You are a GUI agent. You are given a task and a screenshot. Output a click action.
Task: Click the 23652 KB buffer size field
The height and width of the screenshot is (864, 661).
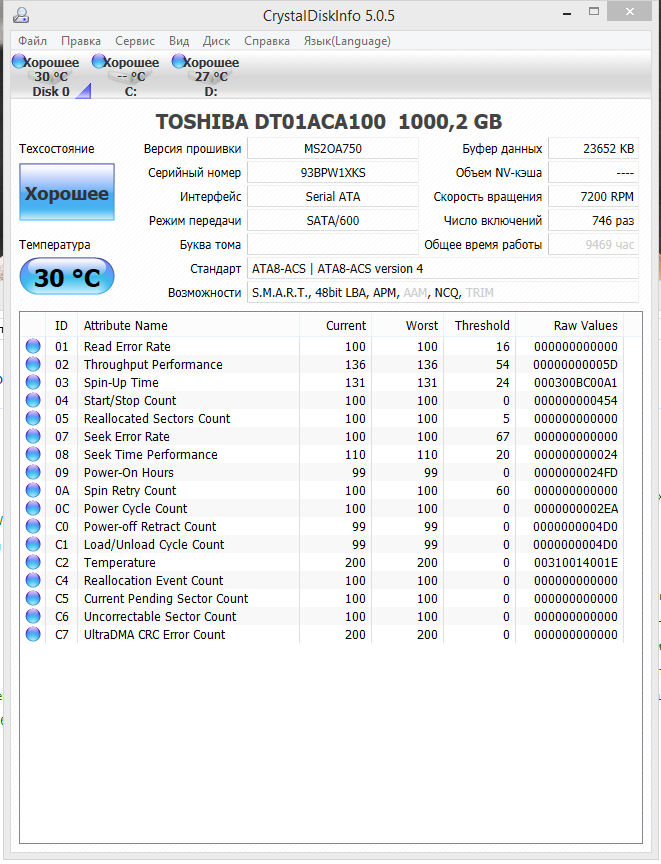[594, 149]
